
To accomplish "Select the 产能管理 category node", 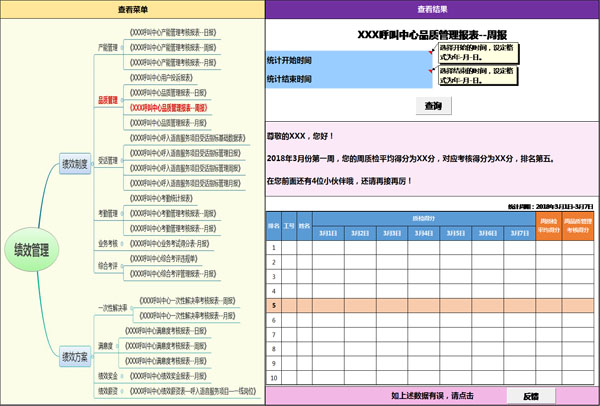I will [x=108, y=47].
